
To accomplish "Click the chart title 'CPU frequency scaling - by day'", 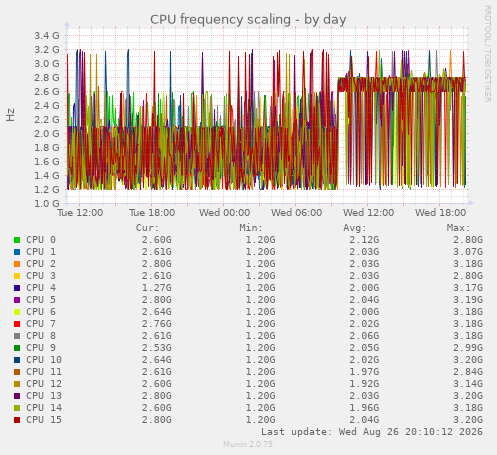I will click(248, 20).
